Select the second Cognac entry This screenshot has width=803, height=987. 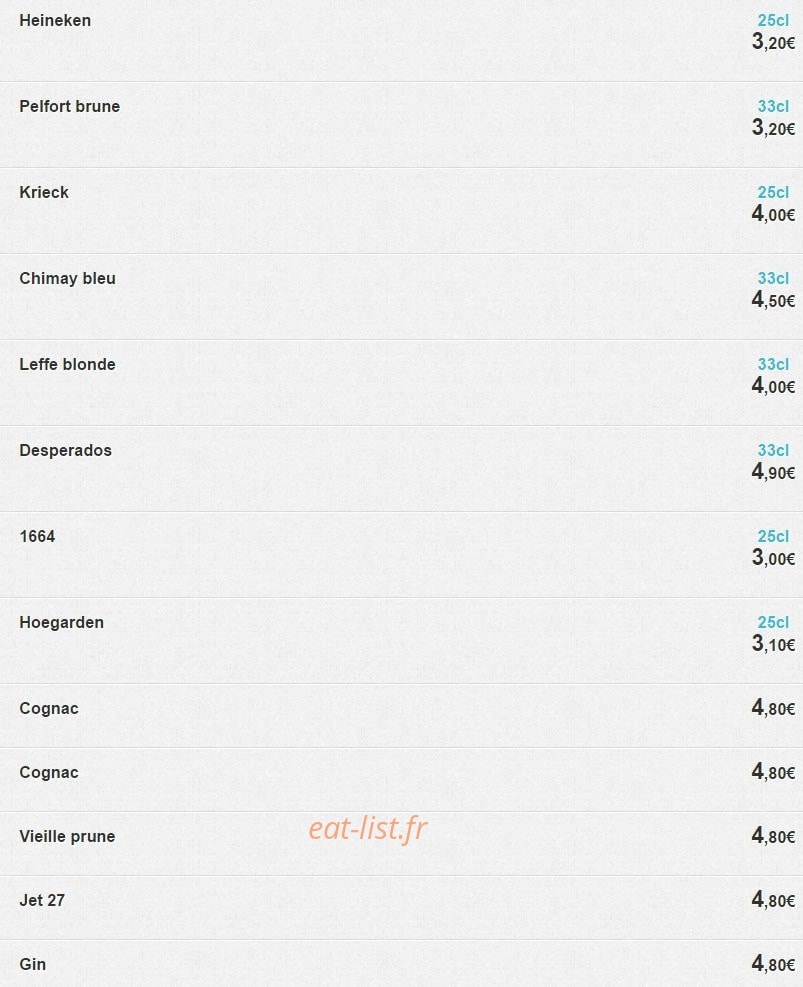pos(48,772)
